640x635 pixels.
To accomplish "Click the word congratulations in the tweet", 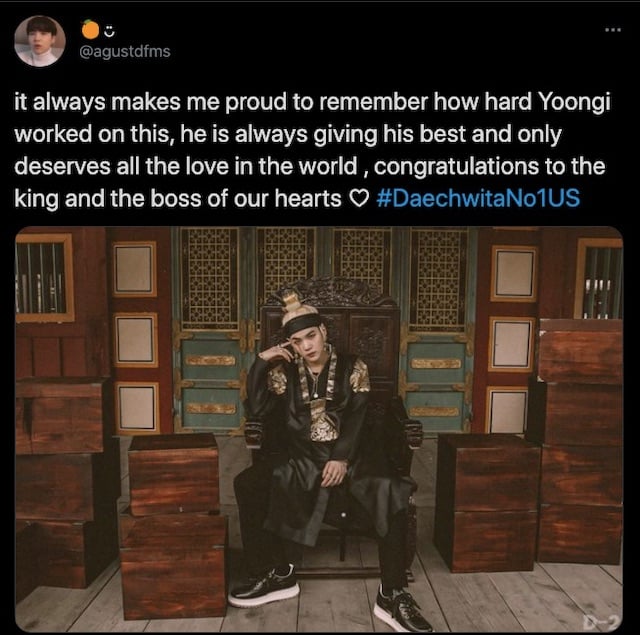I will pyautogui.click(x=456, y=167).
